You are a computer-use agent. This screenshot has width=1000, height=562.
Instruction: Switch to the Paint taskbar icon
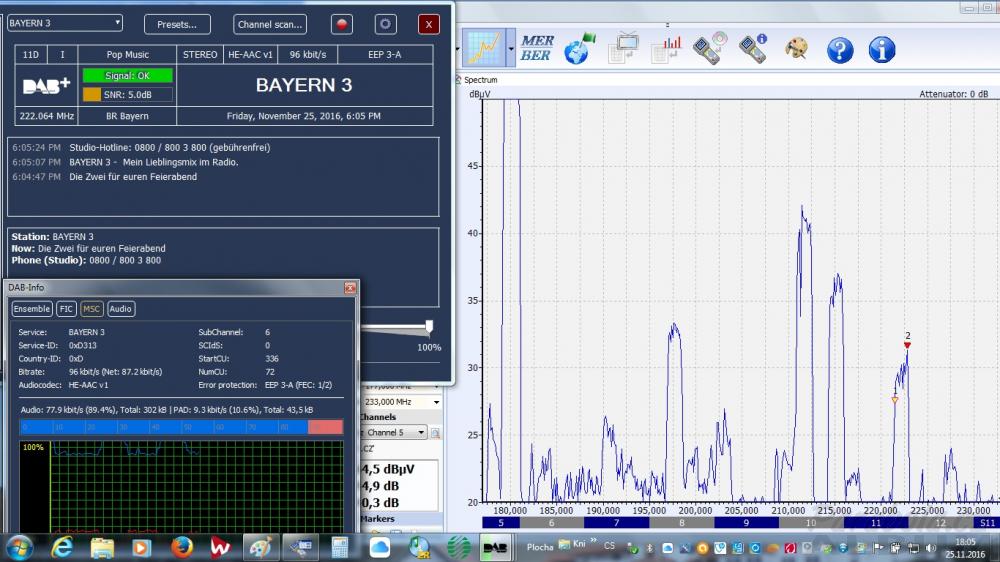tap(261, 548)
